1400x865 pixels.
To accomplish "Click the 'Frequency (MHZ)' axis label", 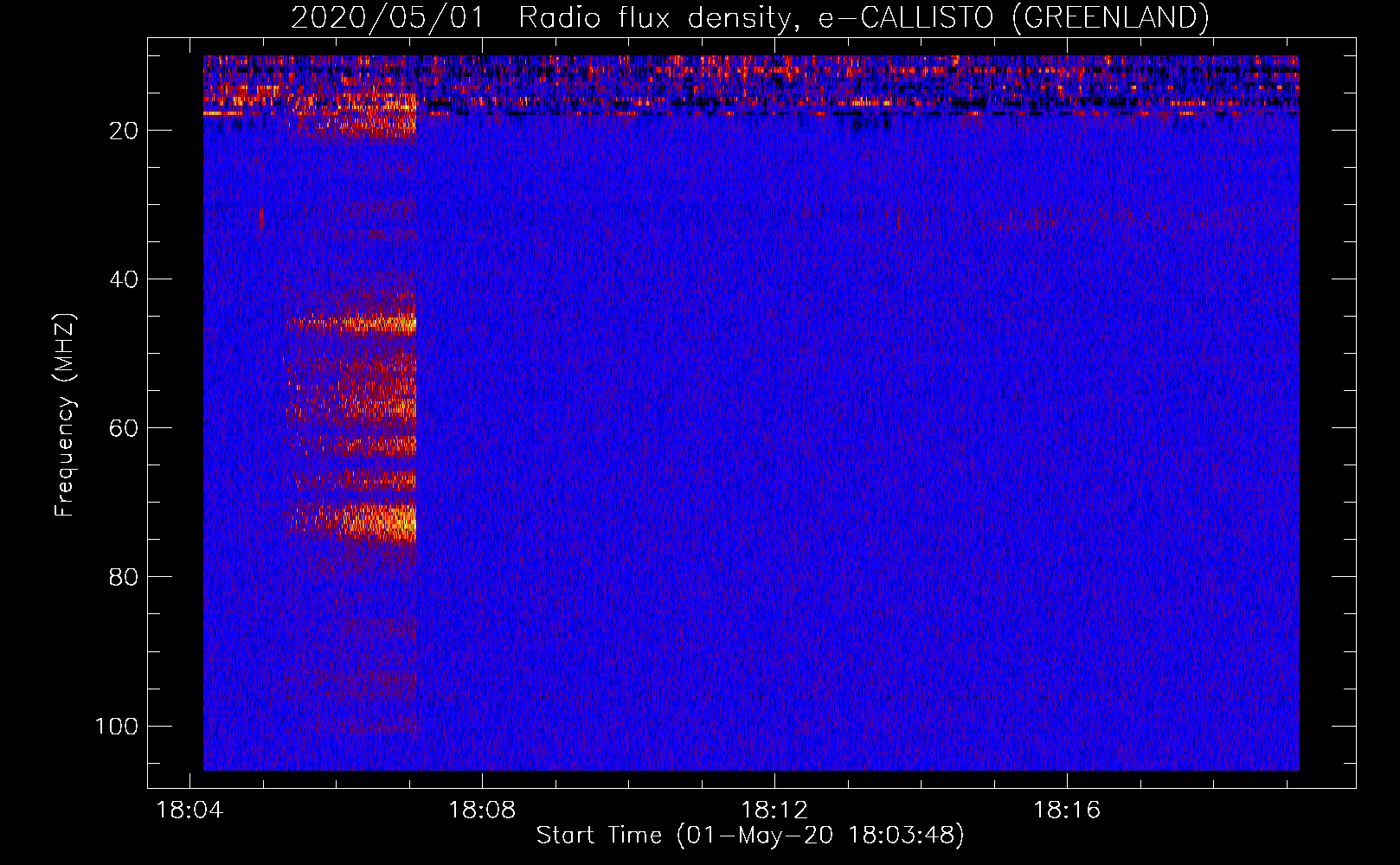I will click(x=65, y=415).
